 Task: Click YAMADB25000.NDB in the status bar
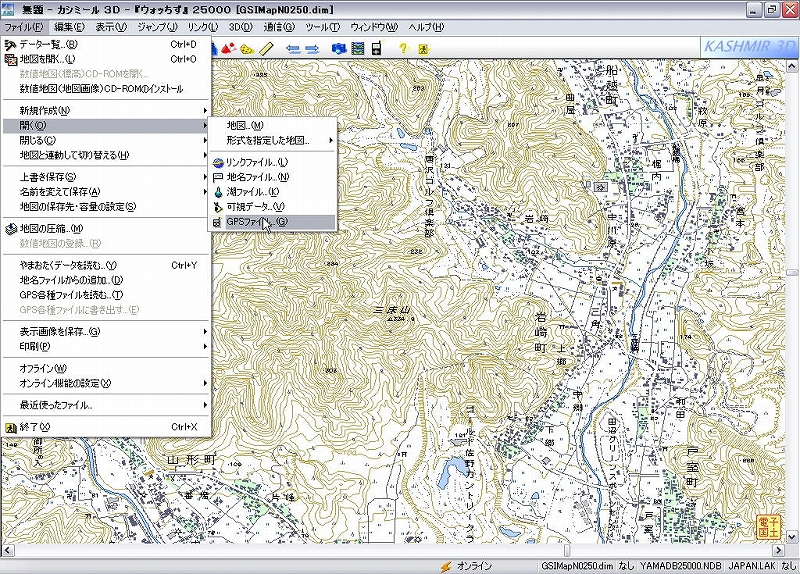[681, 566]
